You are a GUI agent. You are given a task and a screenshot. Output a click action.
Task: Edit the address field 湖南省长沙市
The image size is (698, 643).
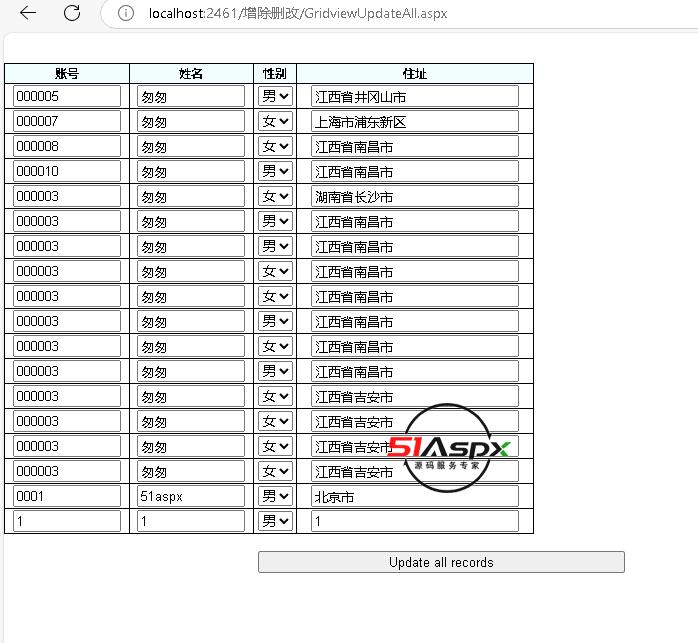coord(415,196)
